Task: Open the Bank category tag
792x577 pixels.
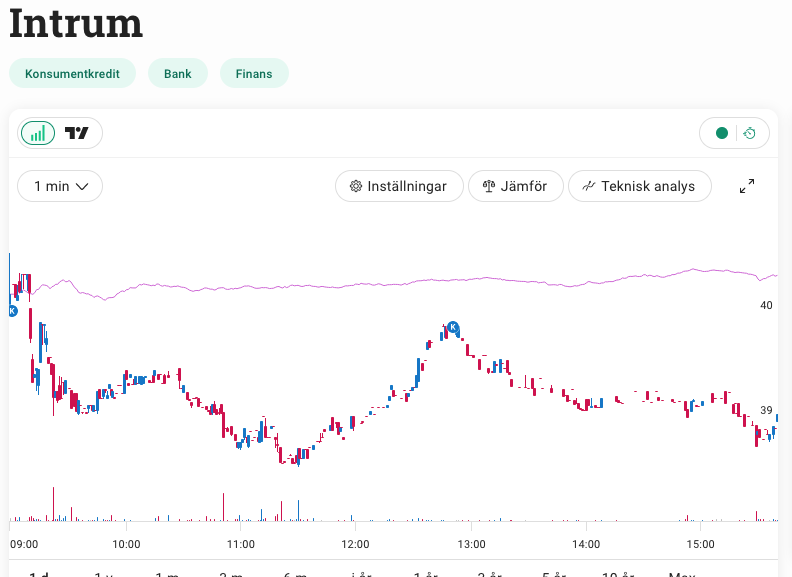Action: tap(178, 74)
